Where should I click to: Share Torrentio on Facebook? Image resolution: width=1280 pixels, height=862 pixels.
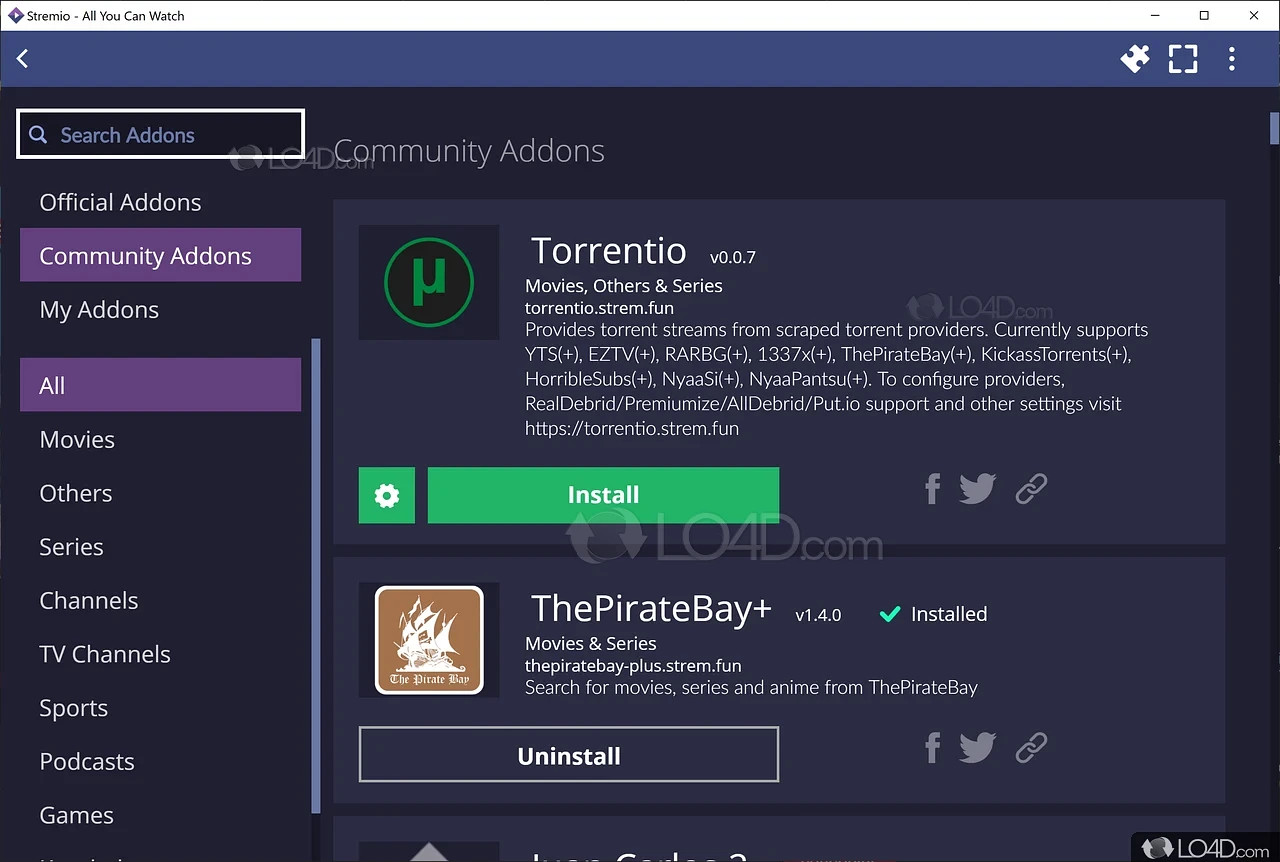pos(932,488)
